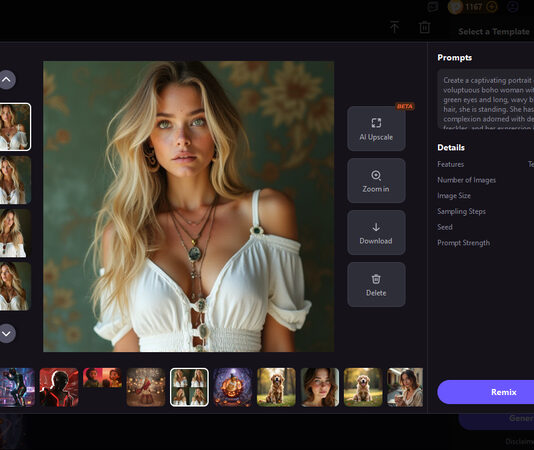This screenshot has height=450, width=534.
Task: Click the magnifier icon above Zoom in
Action: pos(376,175)
